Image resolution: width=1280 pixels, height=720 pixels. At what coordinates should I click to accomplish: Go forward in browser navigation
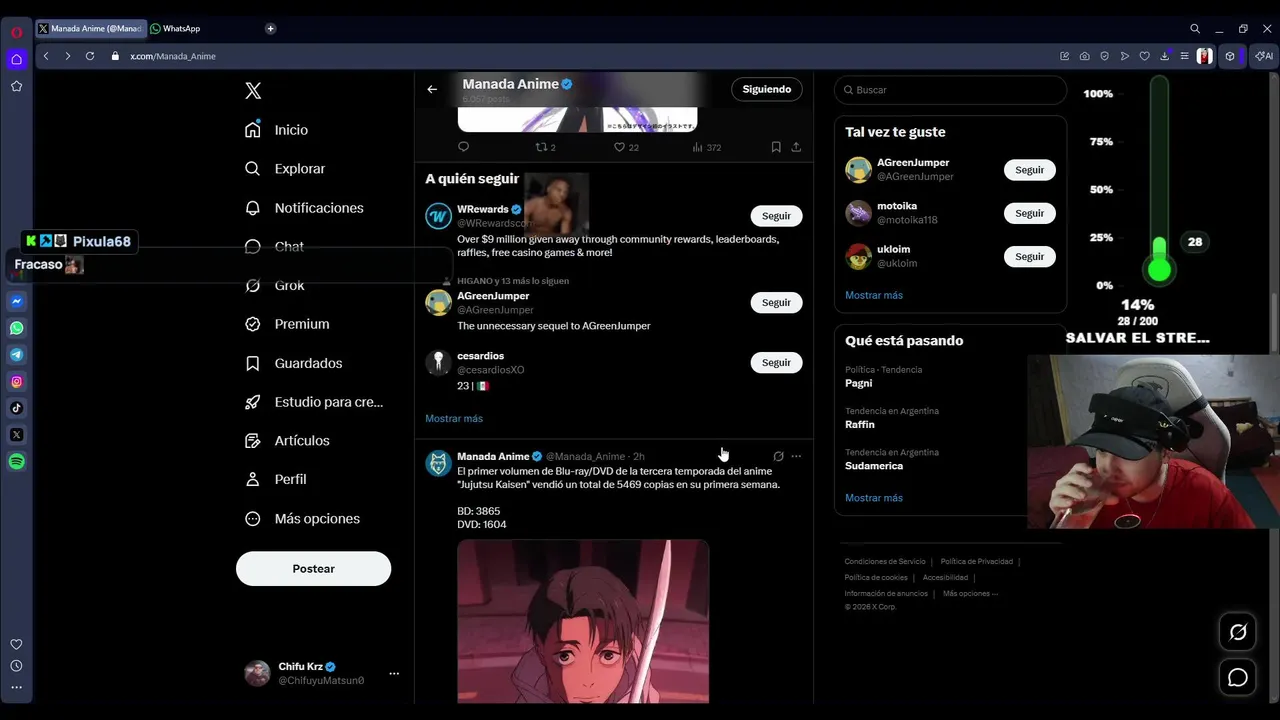(67, 56)
